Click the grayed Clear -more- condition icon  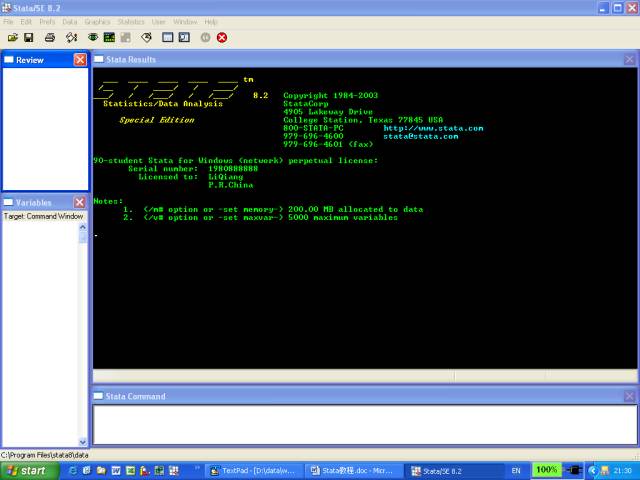[x=205, y=38]
